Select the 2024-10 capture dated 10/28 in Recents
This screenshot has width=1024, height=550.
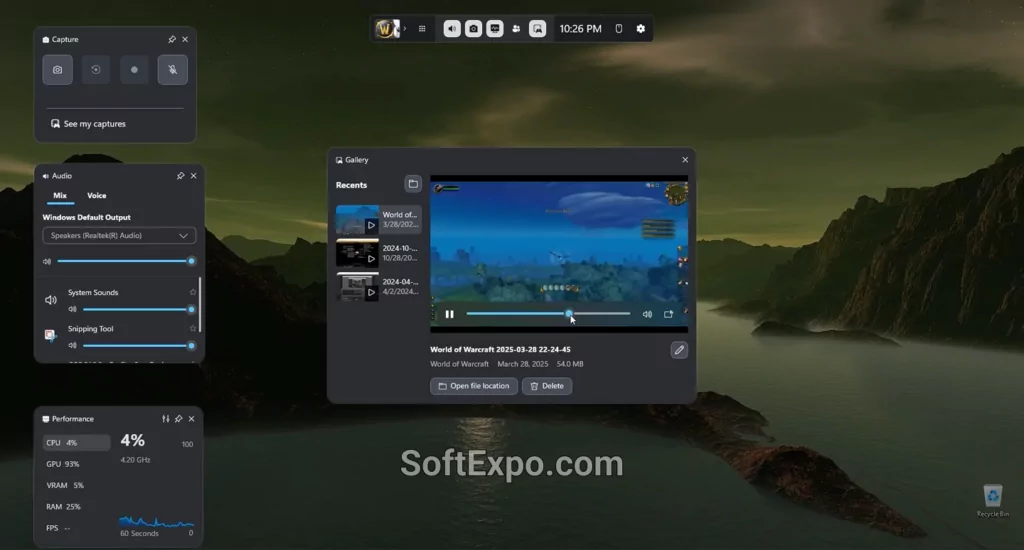click(x=378, y=253)
